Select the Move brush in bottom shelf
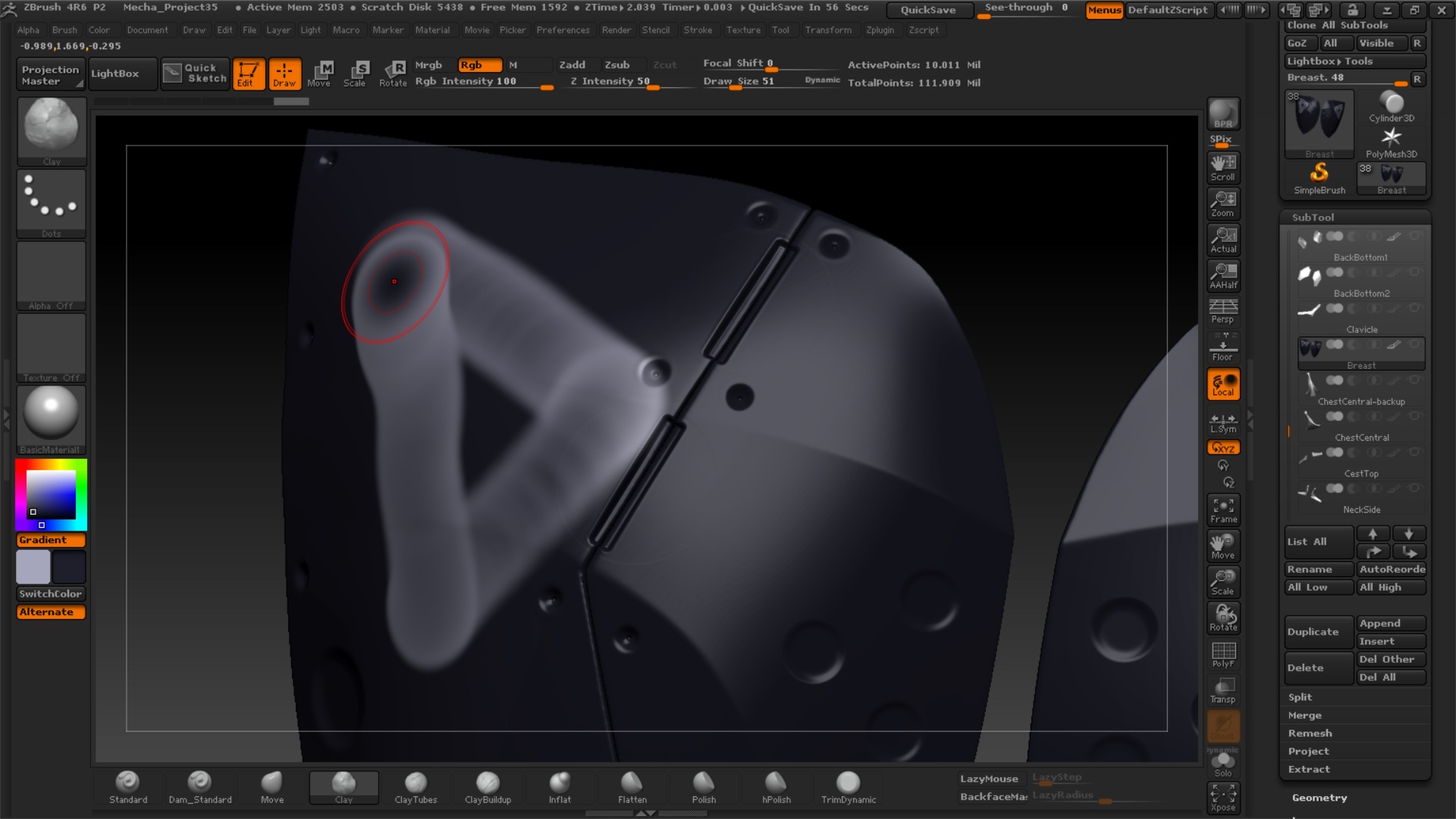This screenshot has height=819, width=1456. (x=272, y=787)
